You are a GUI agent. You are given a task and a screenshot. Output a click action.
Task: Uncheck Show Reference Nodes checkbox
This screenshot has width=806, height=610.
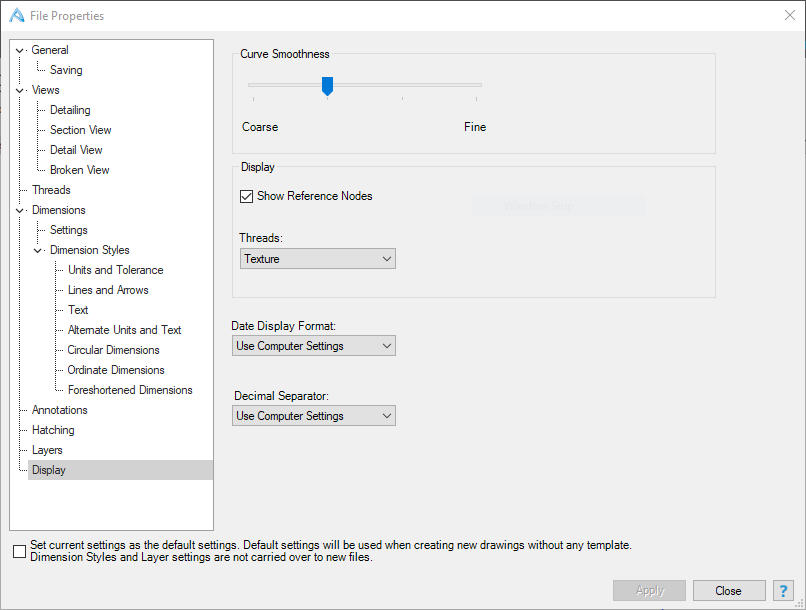247,196
